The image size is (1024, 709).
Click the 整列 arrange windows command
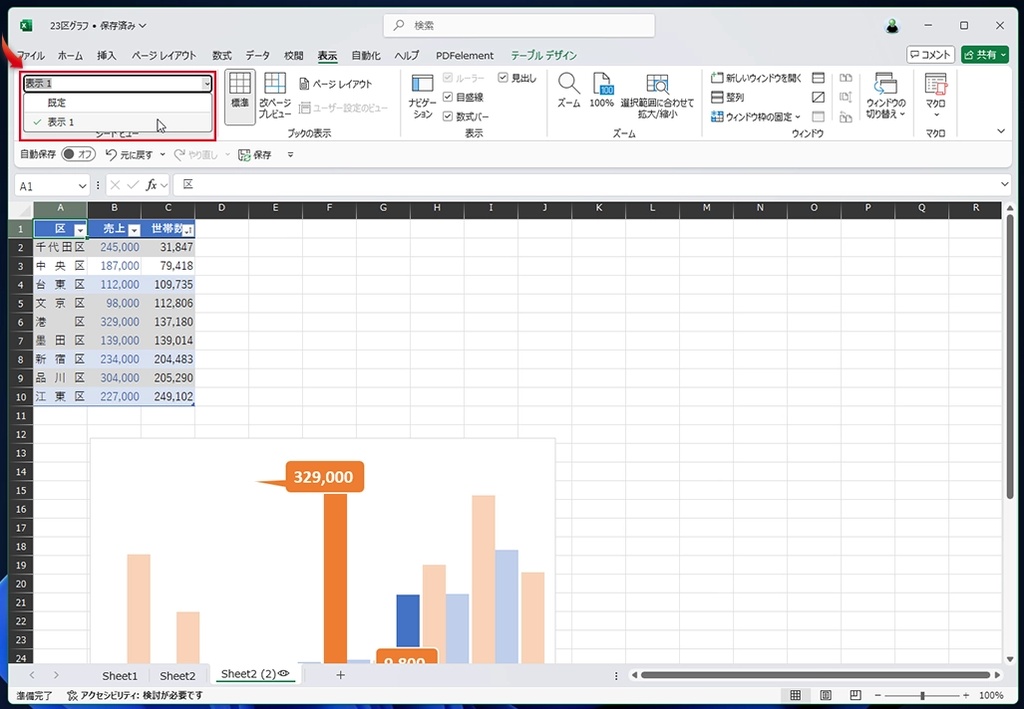point(728,97)
